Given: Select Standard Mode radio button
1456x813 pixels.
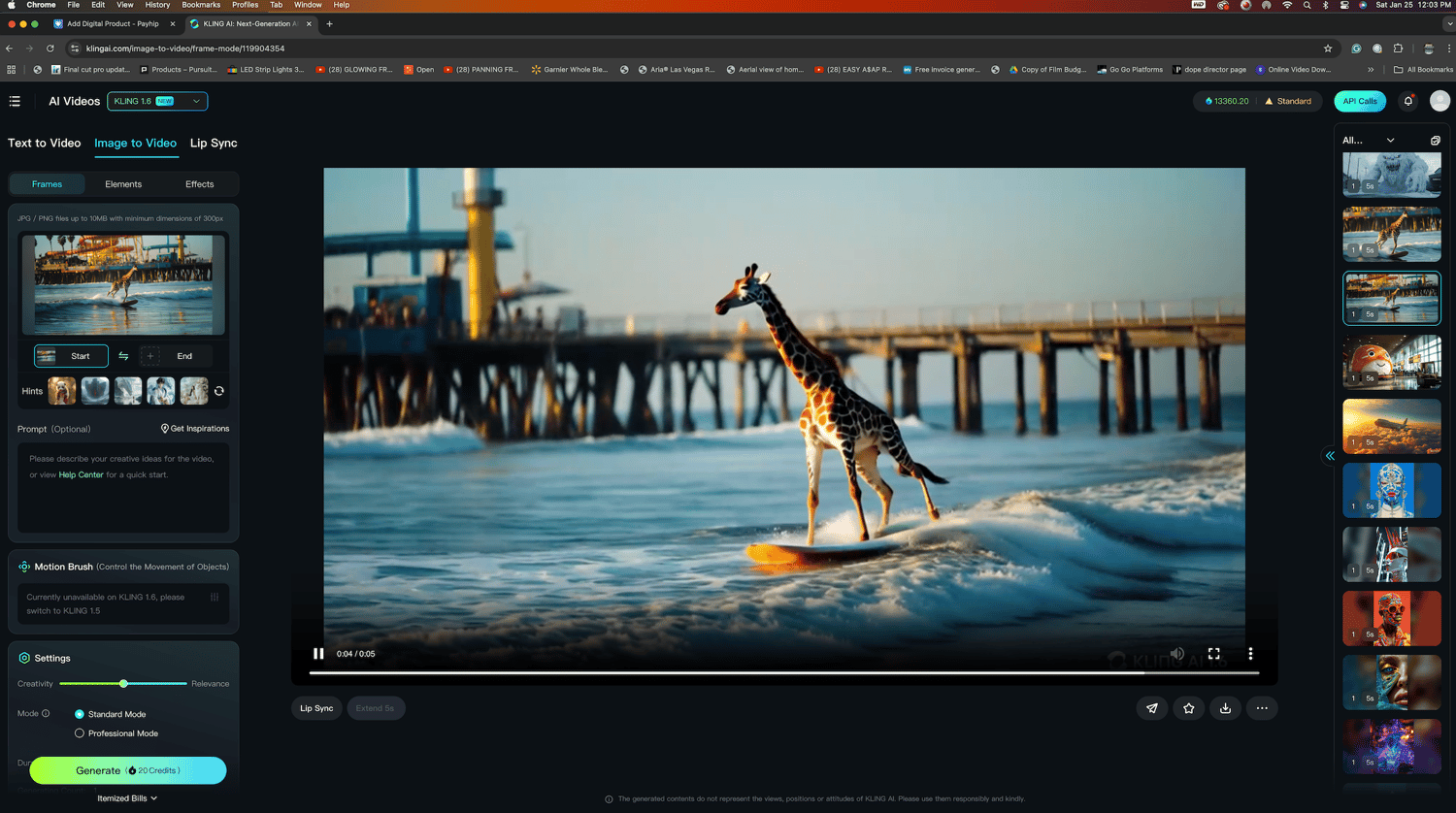Looking at the screenshot, I should click(x=80, y=714).
